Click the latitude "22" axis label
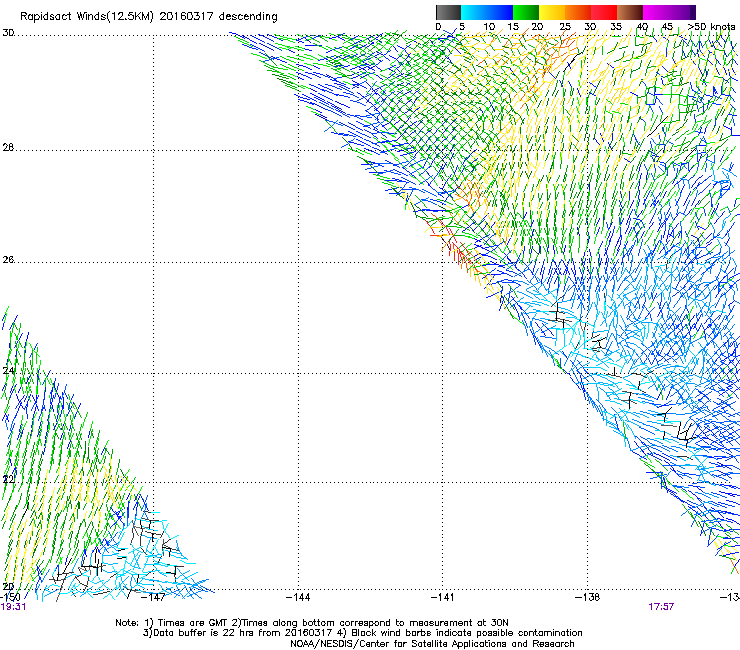The image size is (740, 650). tap(8, 480)
